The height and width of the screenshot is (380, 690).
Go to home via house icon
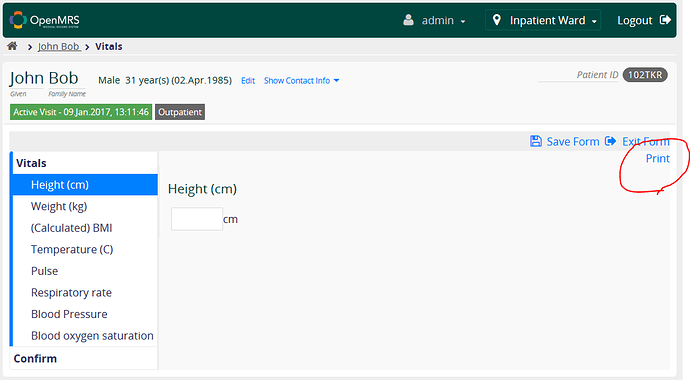[12, 46]
